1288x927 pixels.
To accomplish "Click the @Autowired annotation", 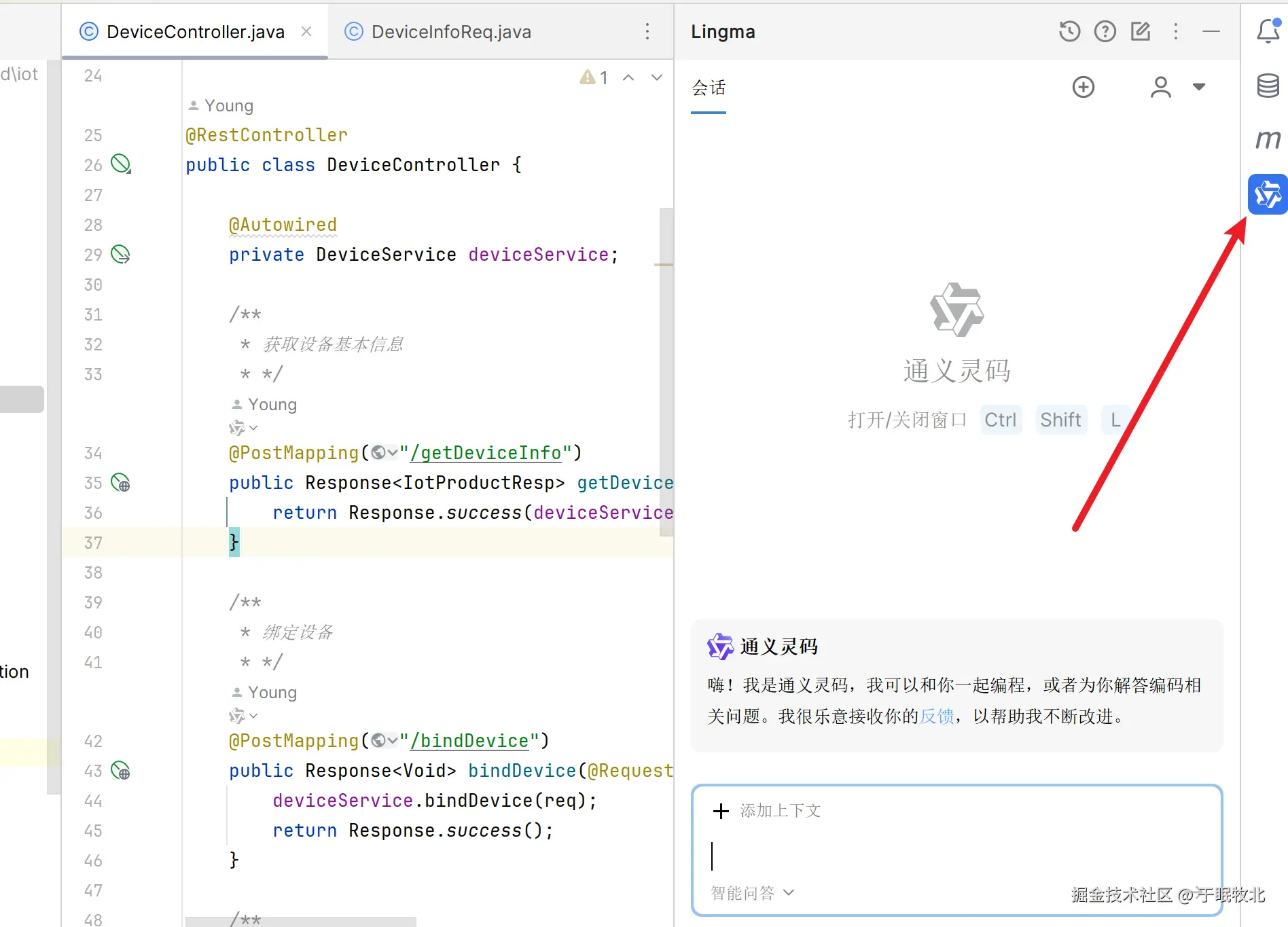I will coord(283,225).
